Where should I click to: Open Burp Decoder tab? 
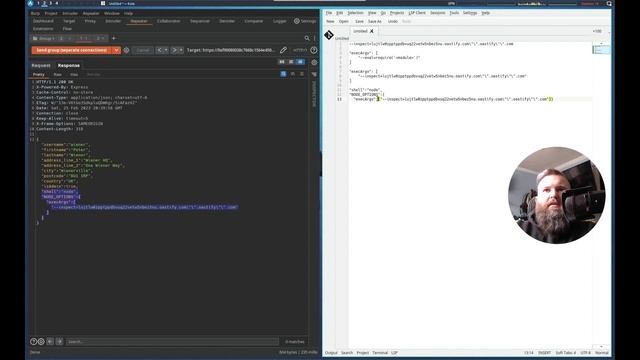point(227,21)
